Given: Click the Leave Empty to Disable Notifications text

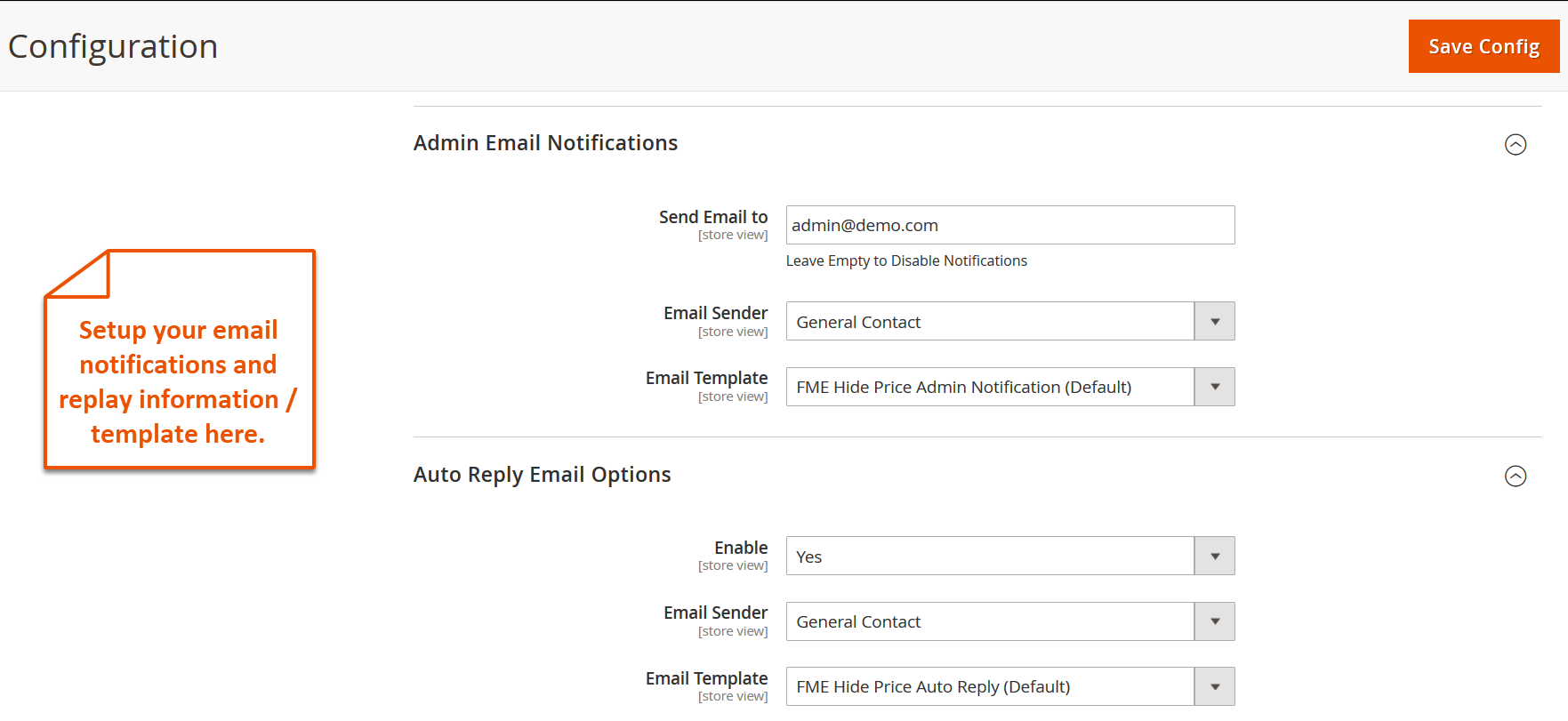Looking at the screenshot, I should (906, 260).
